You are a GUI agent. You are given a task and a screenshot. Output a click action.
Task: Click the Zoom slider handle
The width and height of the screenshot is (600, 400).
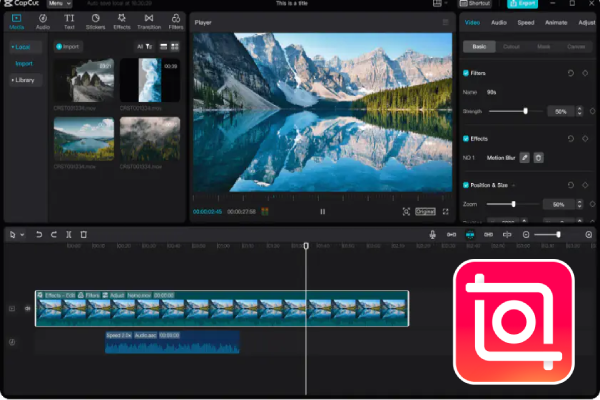coord(514,204)
